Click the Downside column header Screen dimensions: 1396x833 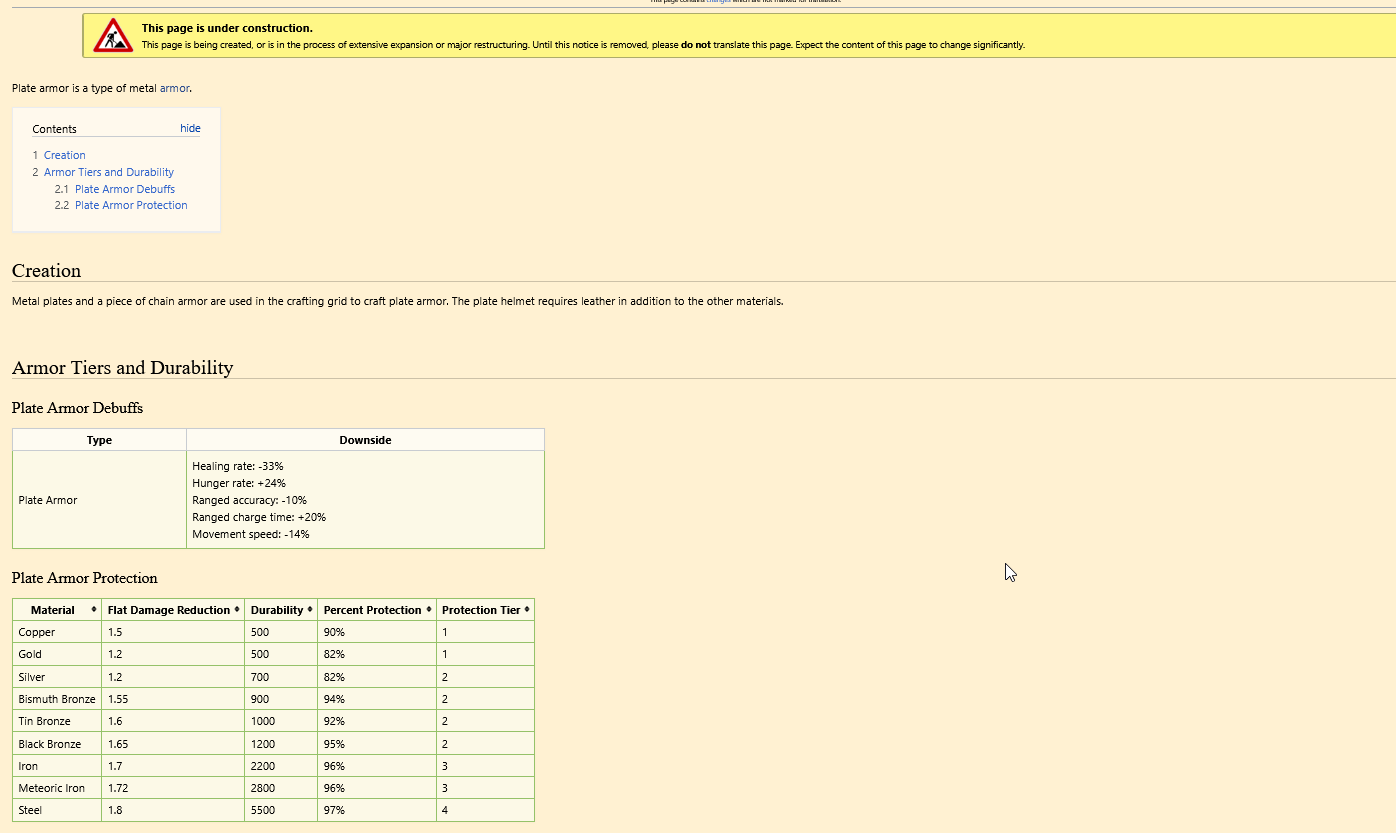[365, 440]
